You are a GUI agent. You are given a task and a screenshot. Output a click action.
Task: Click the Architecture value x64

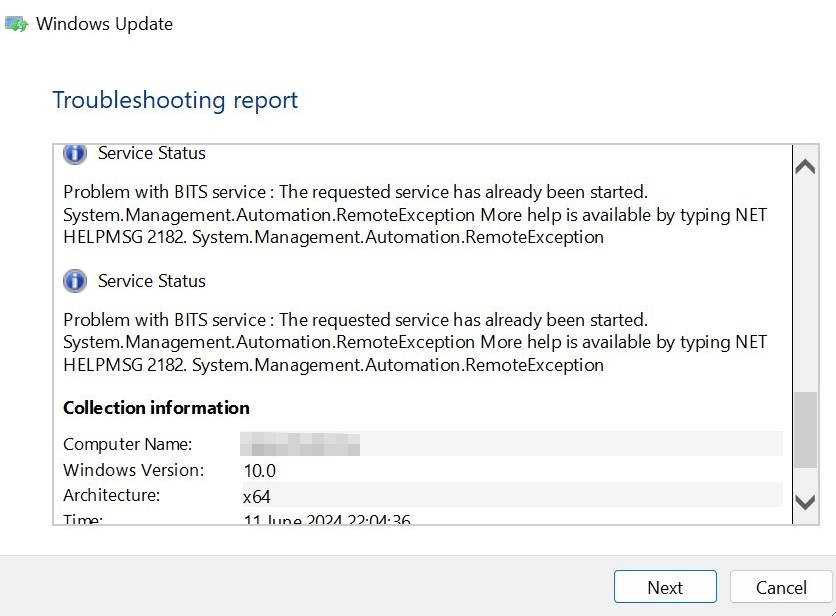pos(257,496)
